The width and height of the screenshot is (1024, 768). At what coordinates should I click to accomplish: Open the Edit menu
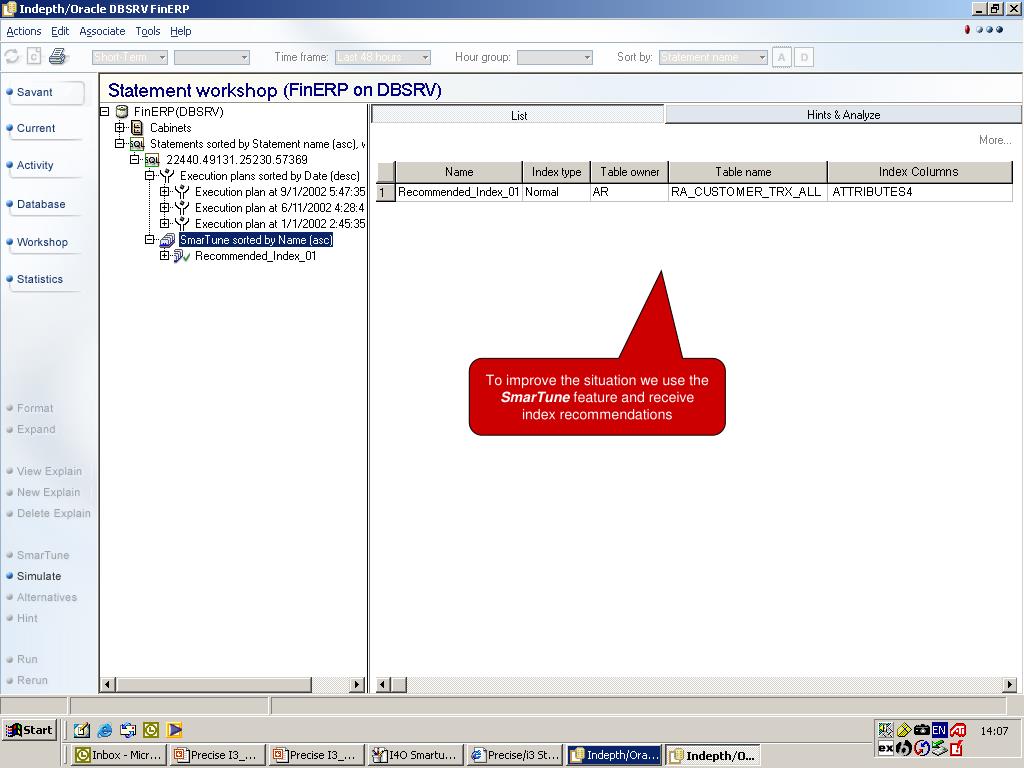pyautogui.click(x=60, y=31)
